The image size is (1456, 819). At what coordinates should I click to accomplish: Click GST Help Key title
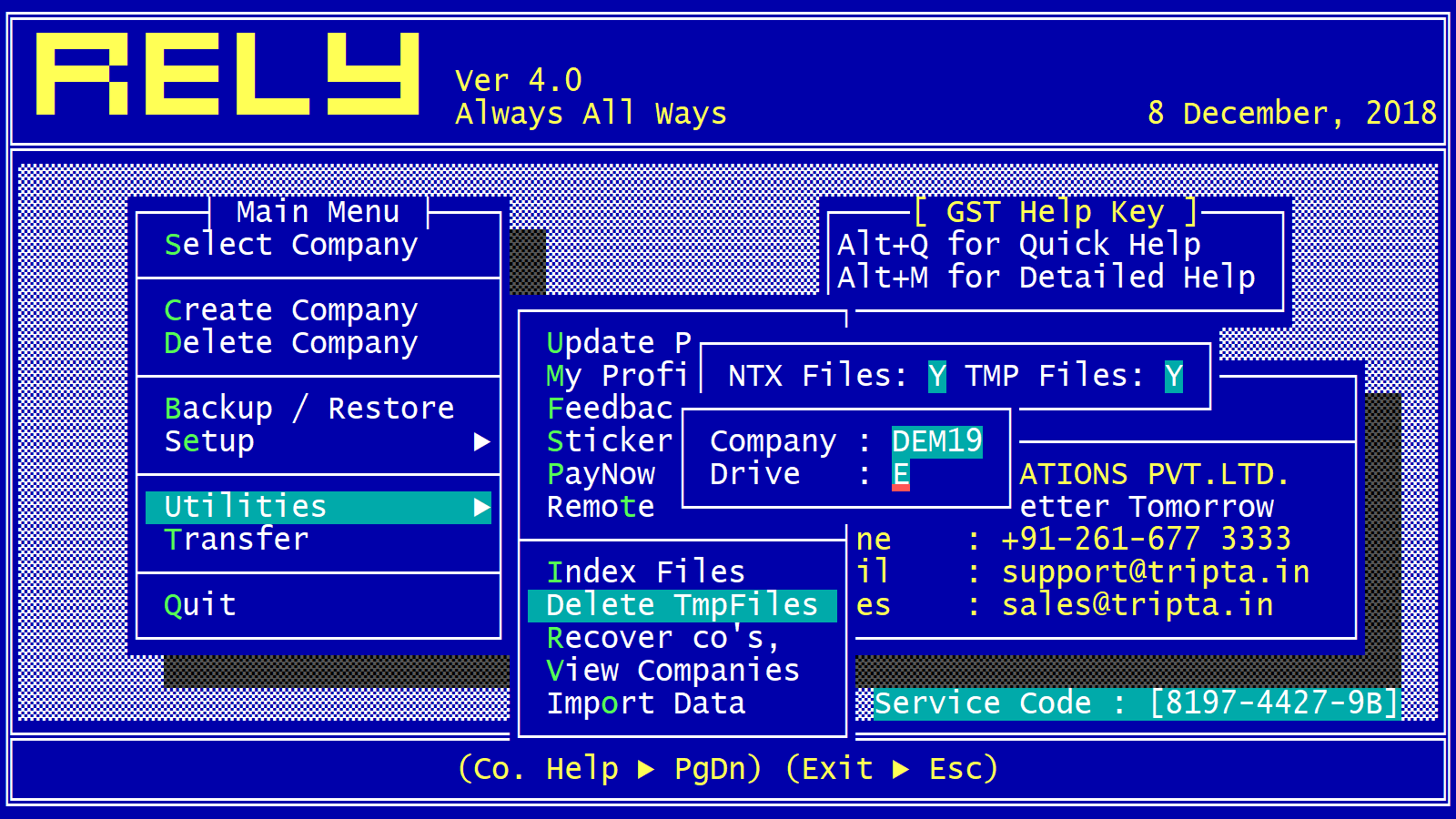(x=1056, y=212)
